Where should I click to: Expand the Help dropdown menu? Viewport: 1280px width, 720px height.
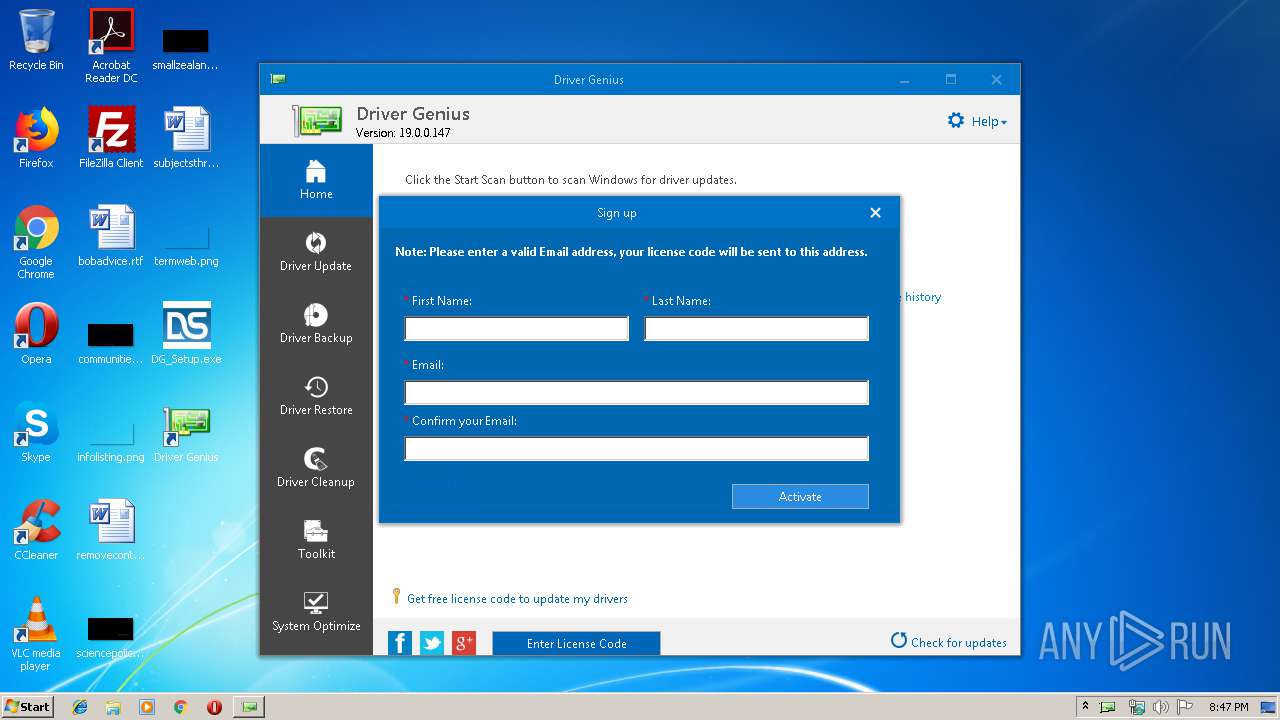[x=989, y=122]
